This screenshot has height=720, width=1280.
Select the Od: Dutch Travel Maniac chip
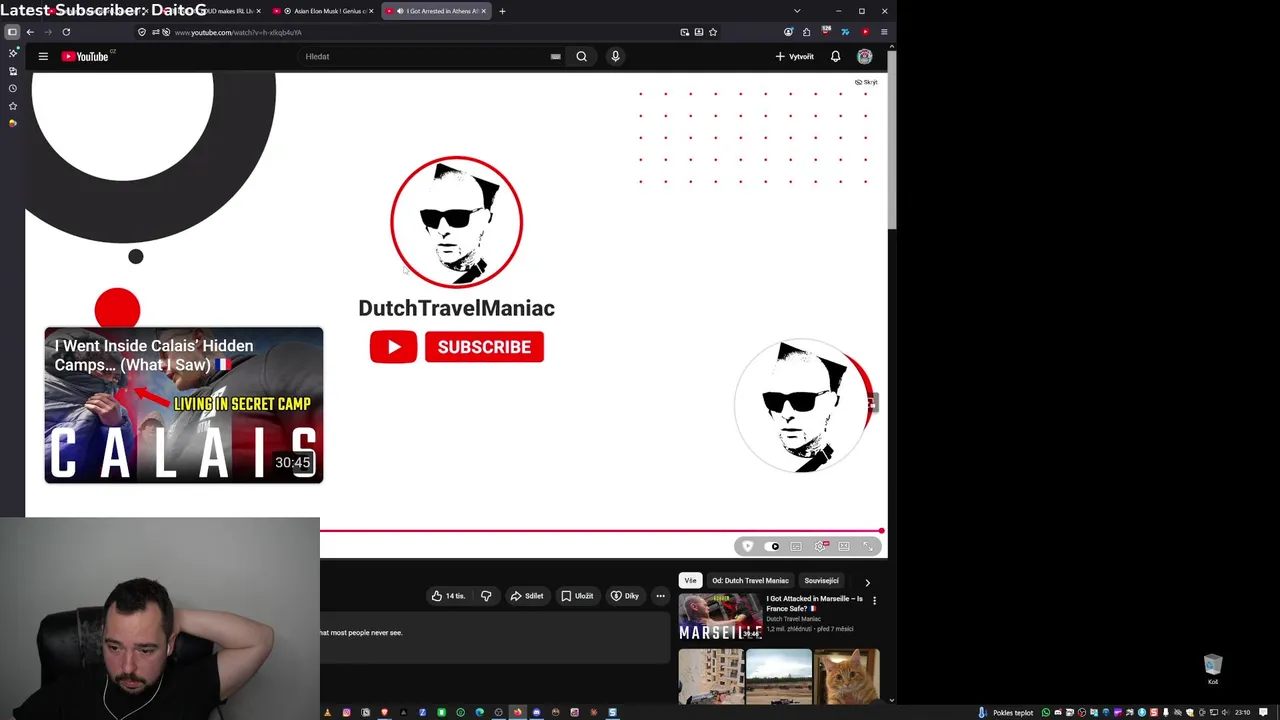point(750,580)
